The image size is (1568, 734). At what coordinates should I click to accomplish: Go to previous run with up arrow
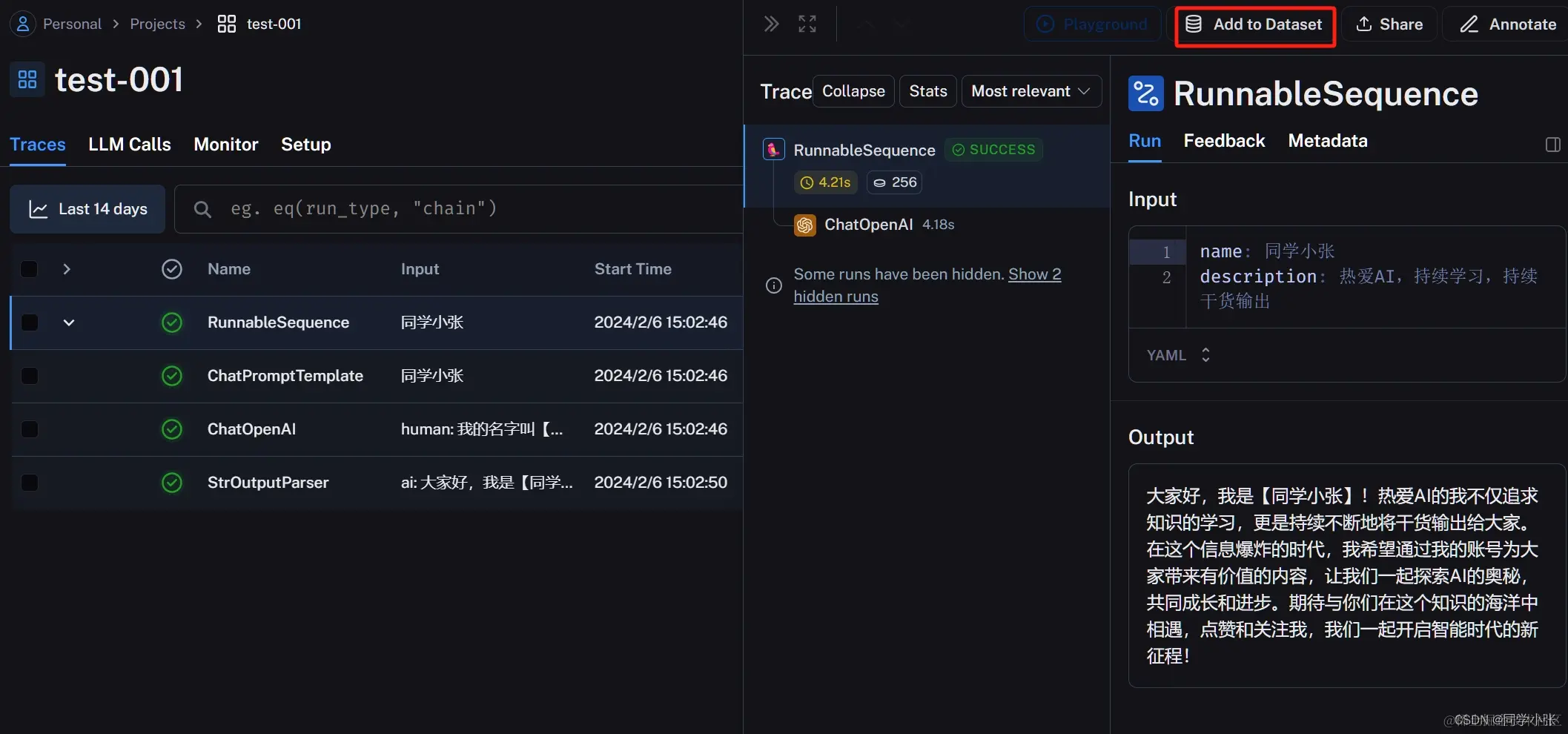(x=865, y=24)
